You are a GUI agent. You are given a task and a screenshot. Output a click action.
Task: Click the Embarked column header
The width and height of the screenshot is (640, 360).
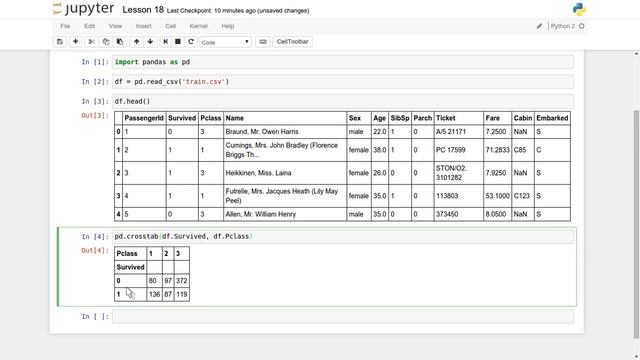552,118
